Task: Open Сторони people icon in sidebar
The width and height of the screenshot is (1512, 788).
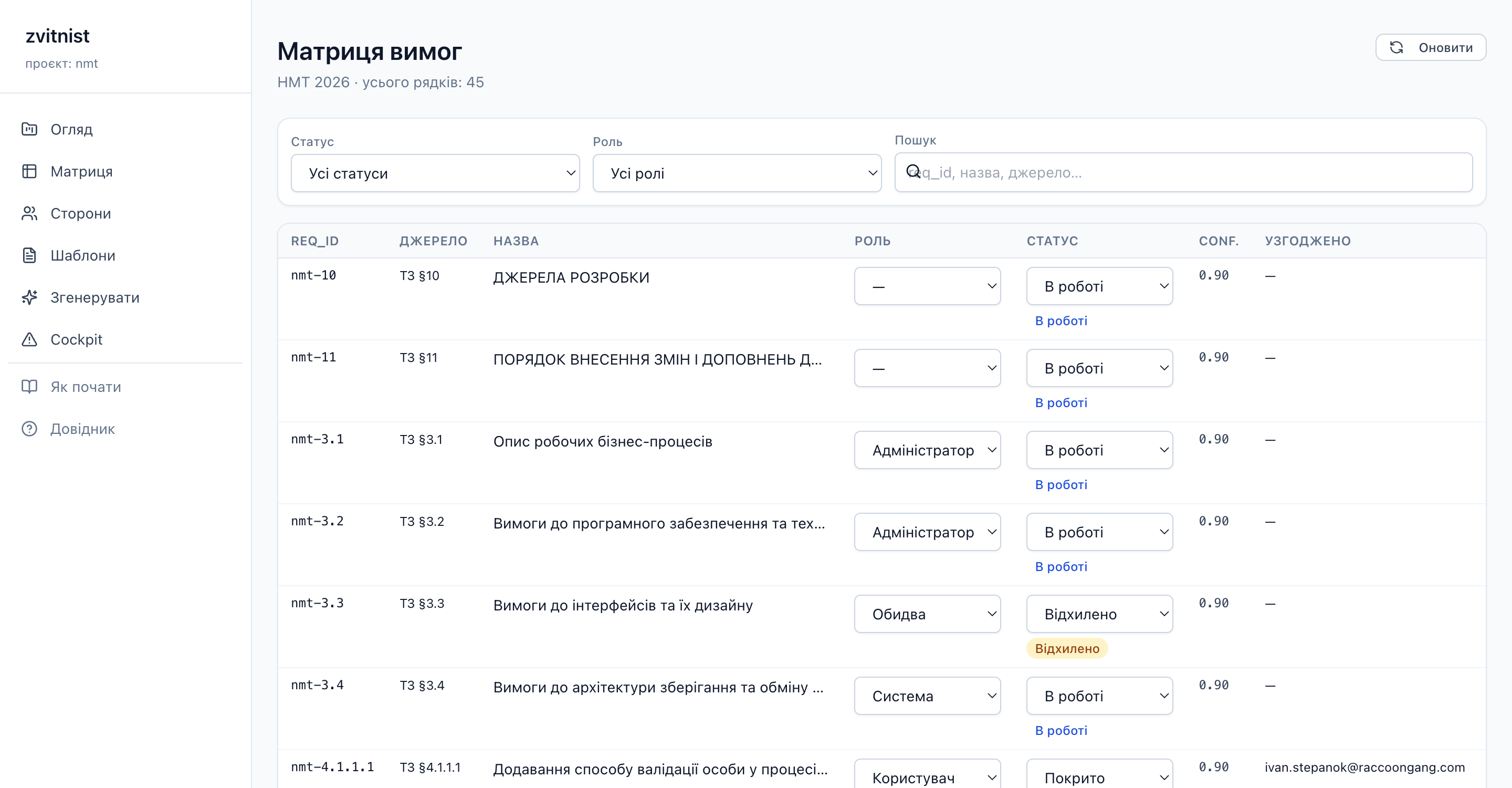Action: [x=29, y=213]
